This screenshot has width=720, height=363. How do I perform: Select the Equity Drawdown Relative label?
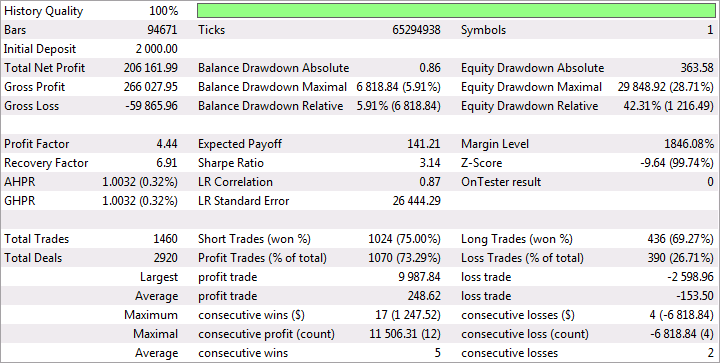pyautogui.click(x=529, y=106)
